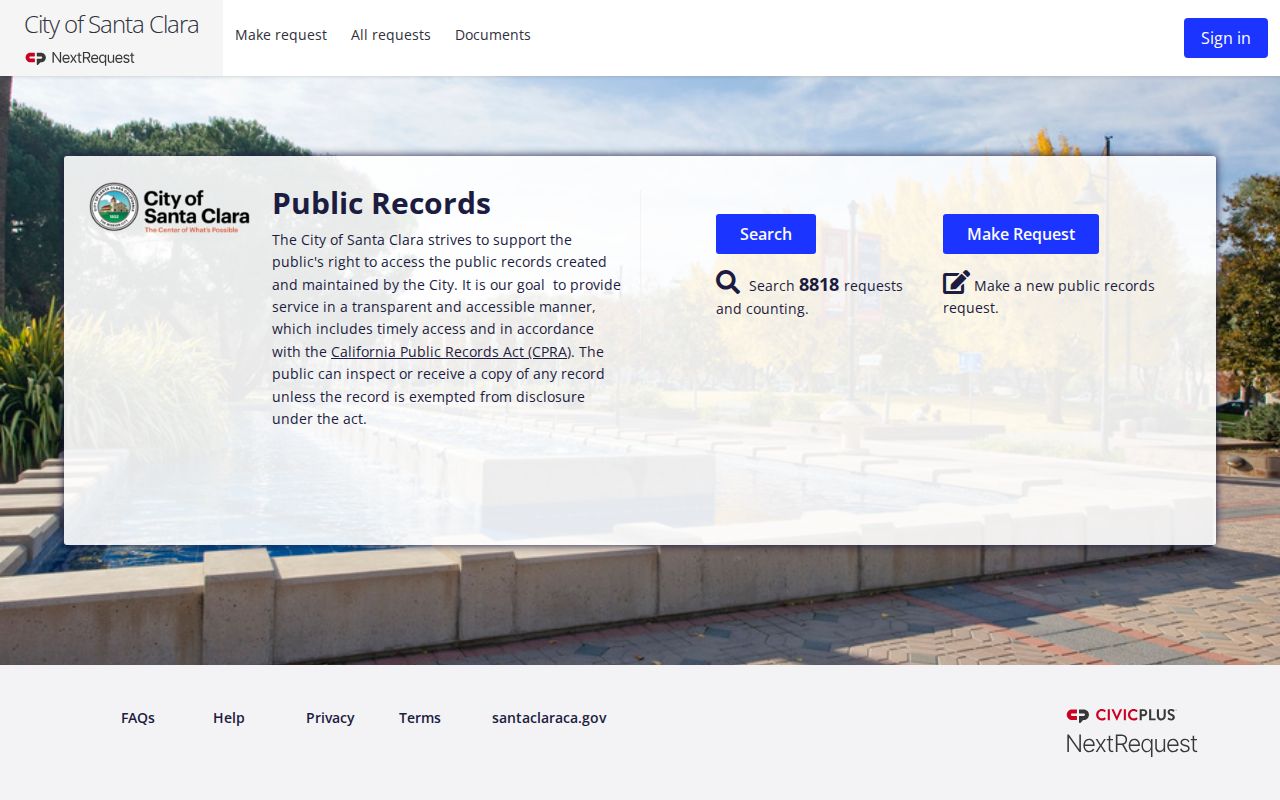Click the blue Make Request button

[1021, 234]
